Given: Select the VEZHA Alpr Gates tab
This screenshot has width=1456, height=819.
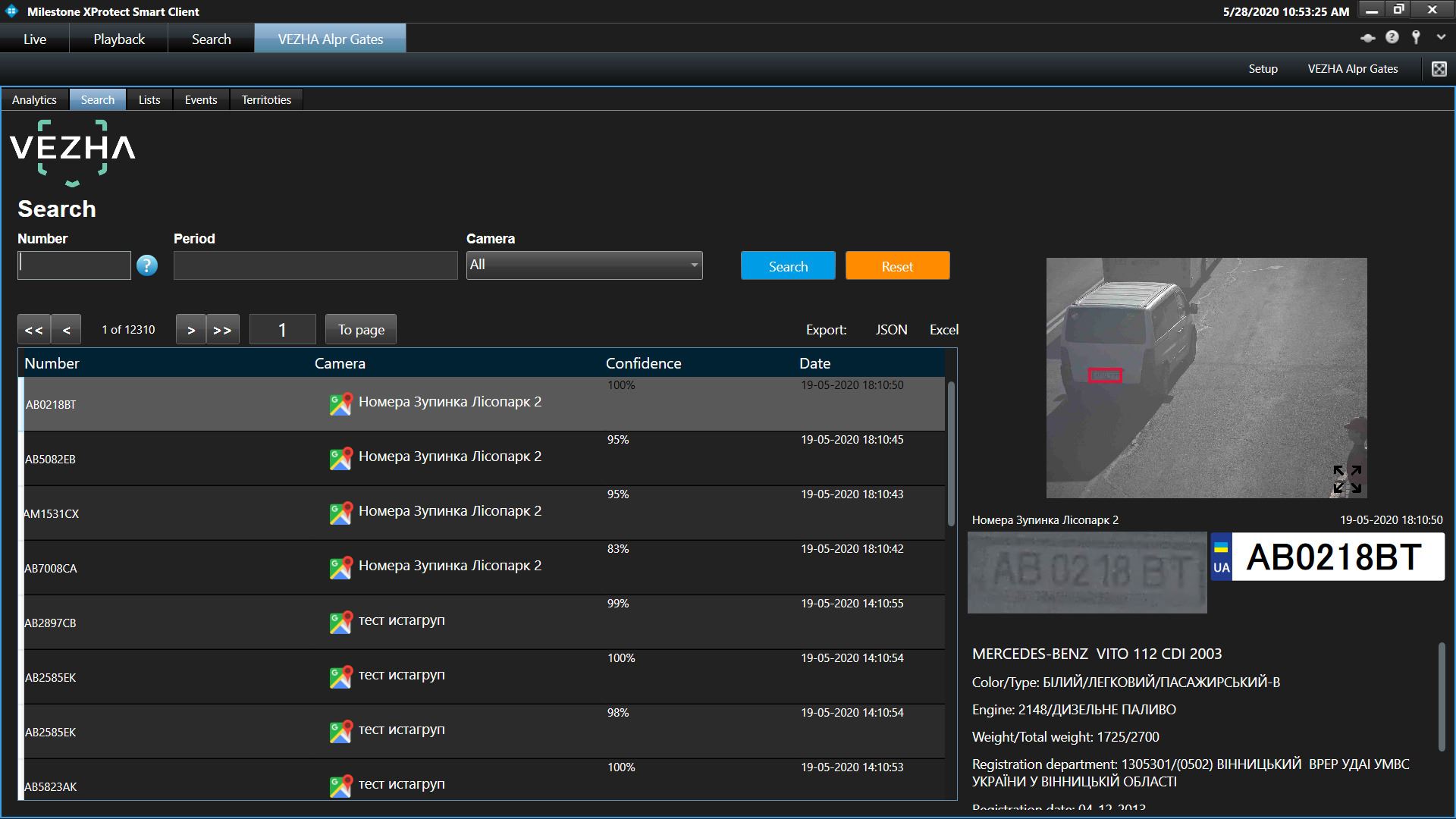Looking at the screenshot, I should (330, 39).
